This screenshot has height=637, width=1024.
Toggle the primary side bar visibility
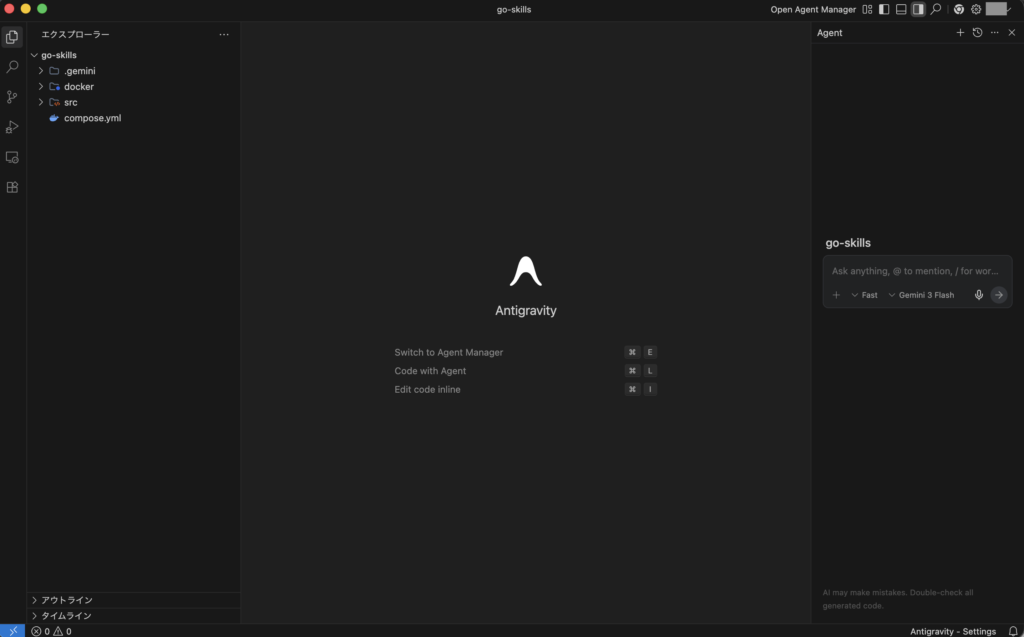[884, 9]
